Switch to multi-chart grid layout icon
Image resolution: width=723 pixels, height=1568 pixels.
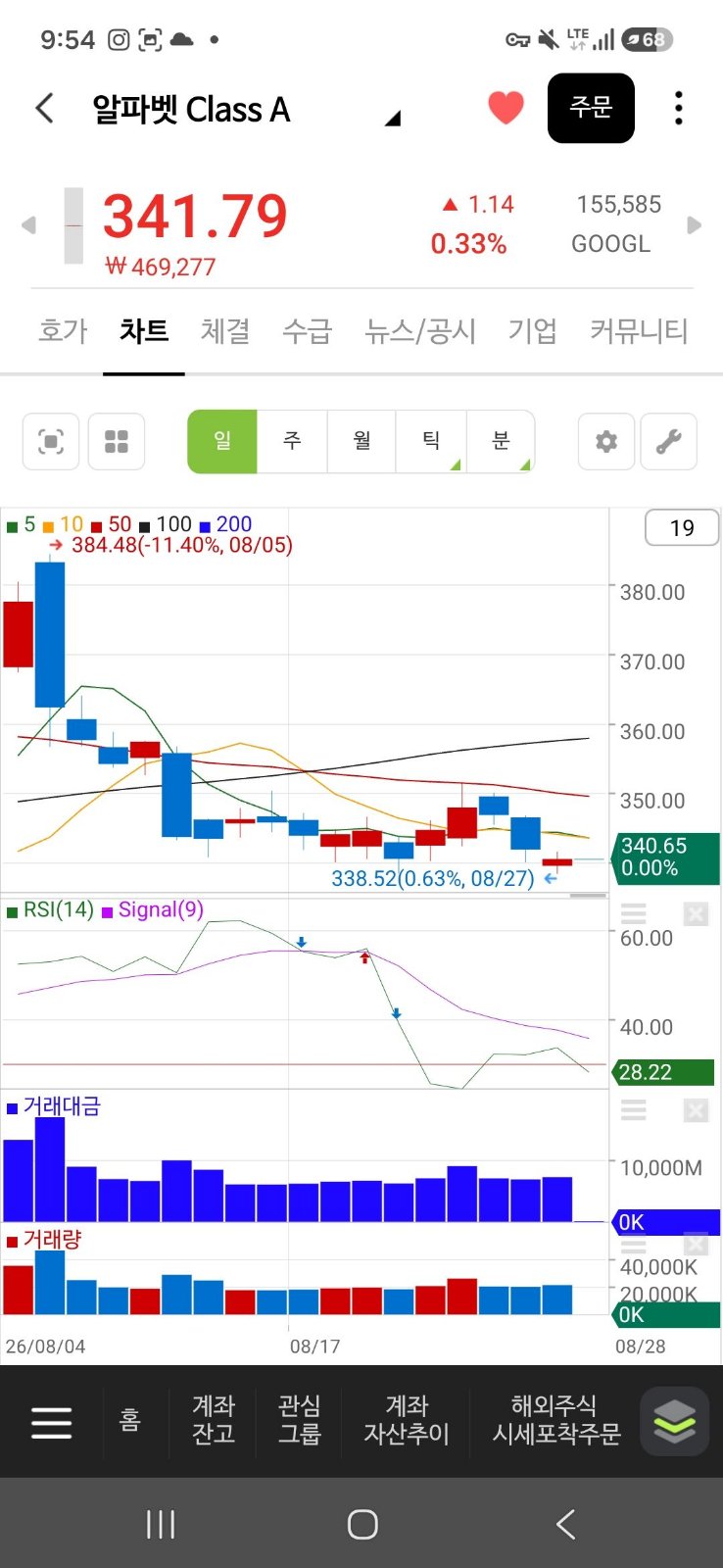point(117,442)
